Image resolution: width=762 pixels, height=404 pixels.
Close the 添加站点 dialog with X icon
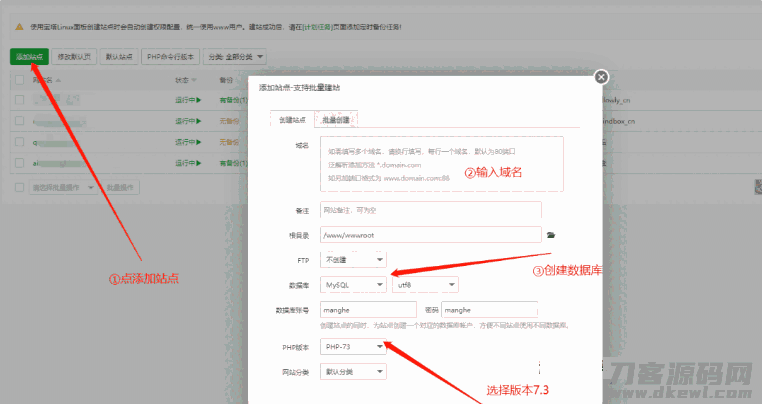[600, 76]
